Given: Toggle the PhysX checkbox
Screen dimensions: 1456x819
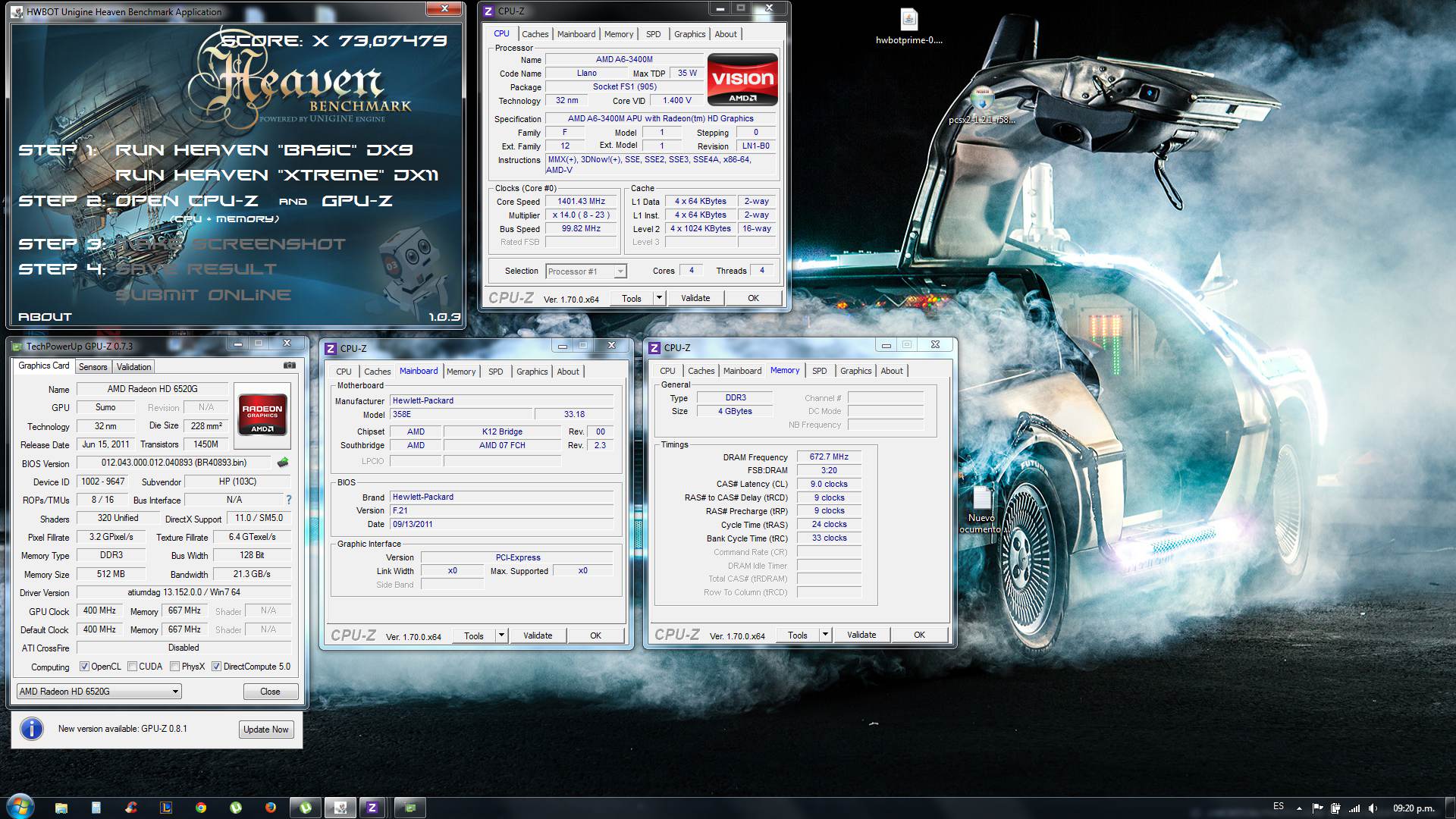Looking at the screenshot, I should click(175, 667).
